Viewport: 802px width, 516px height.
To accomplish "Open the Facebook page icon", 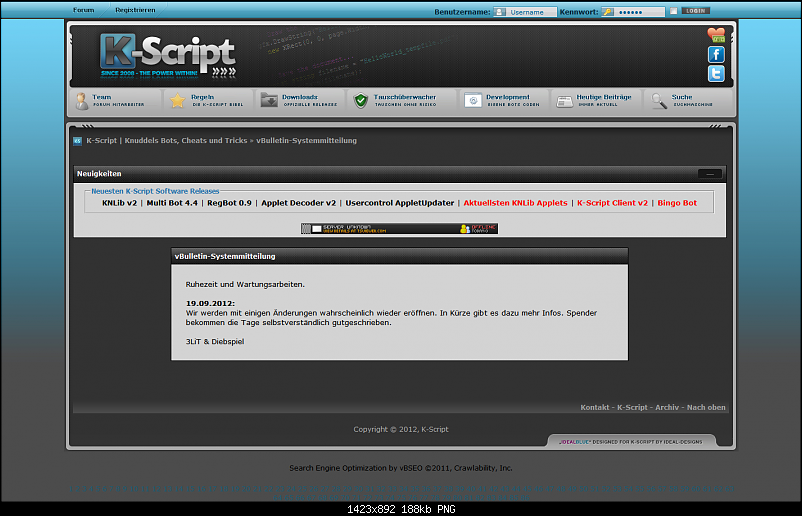I will click(x=716, y=55).
